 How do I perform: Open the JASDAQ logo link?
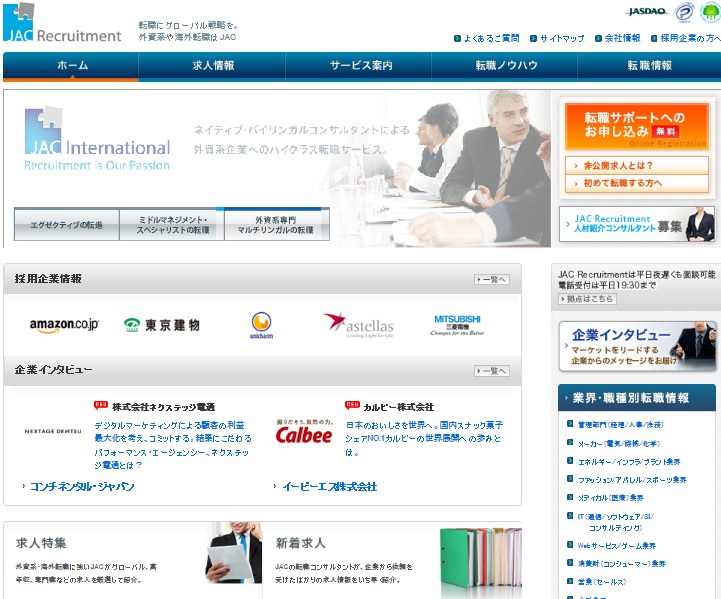click(645, 13)
